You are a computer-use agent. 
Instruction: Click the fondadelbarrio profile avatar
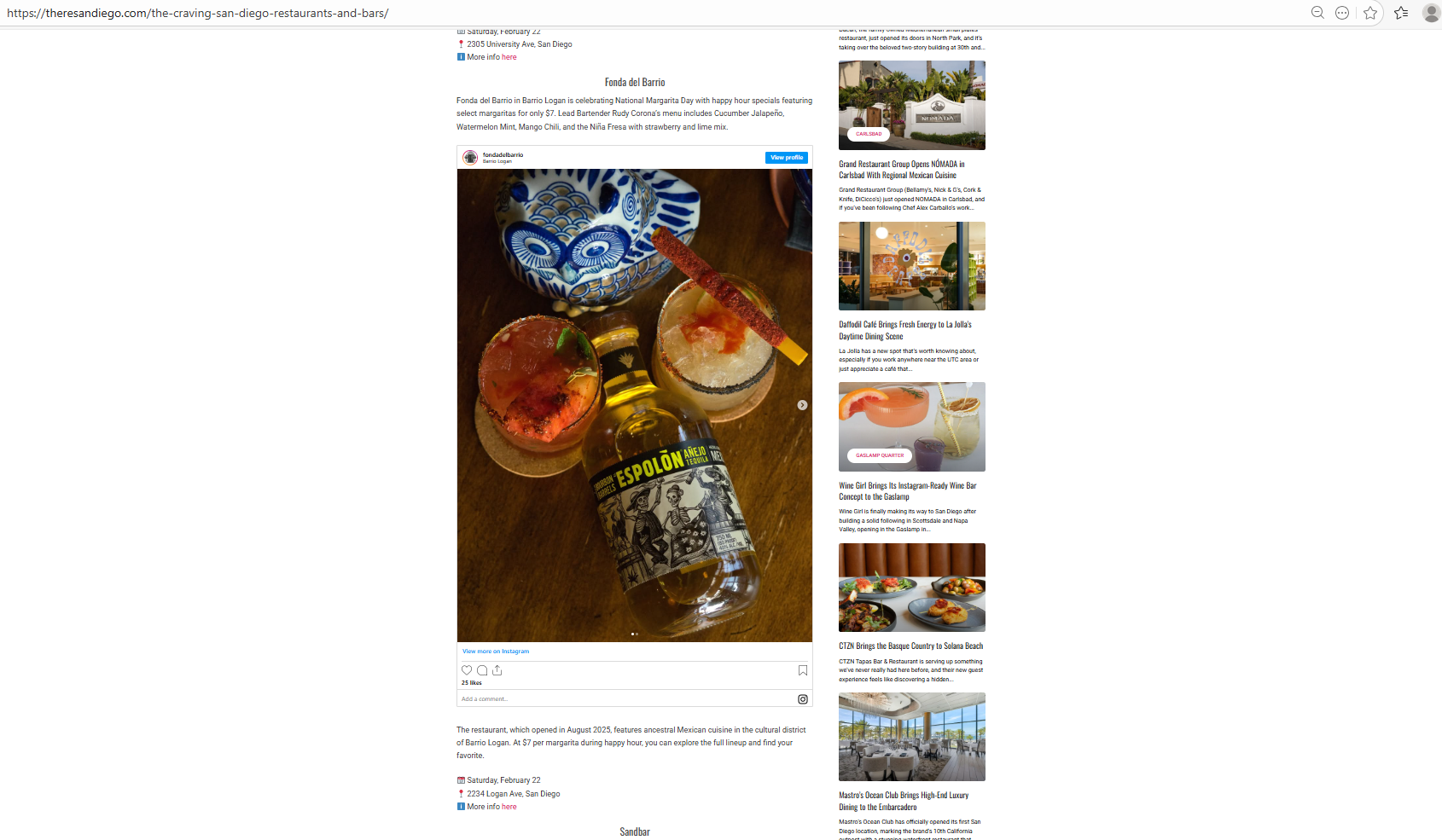click(x=470, y=158)
